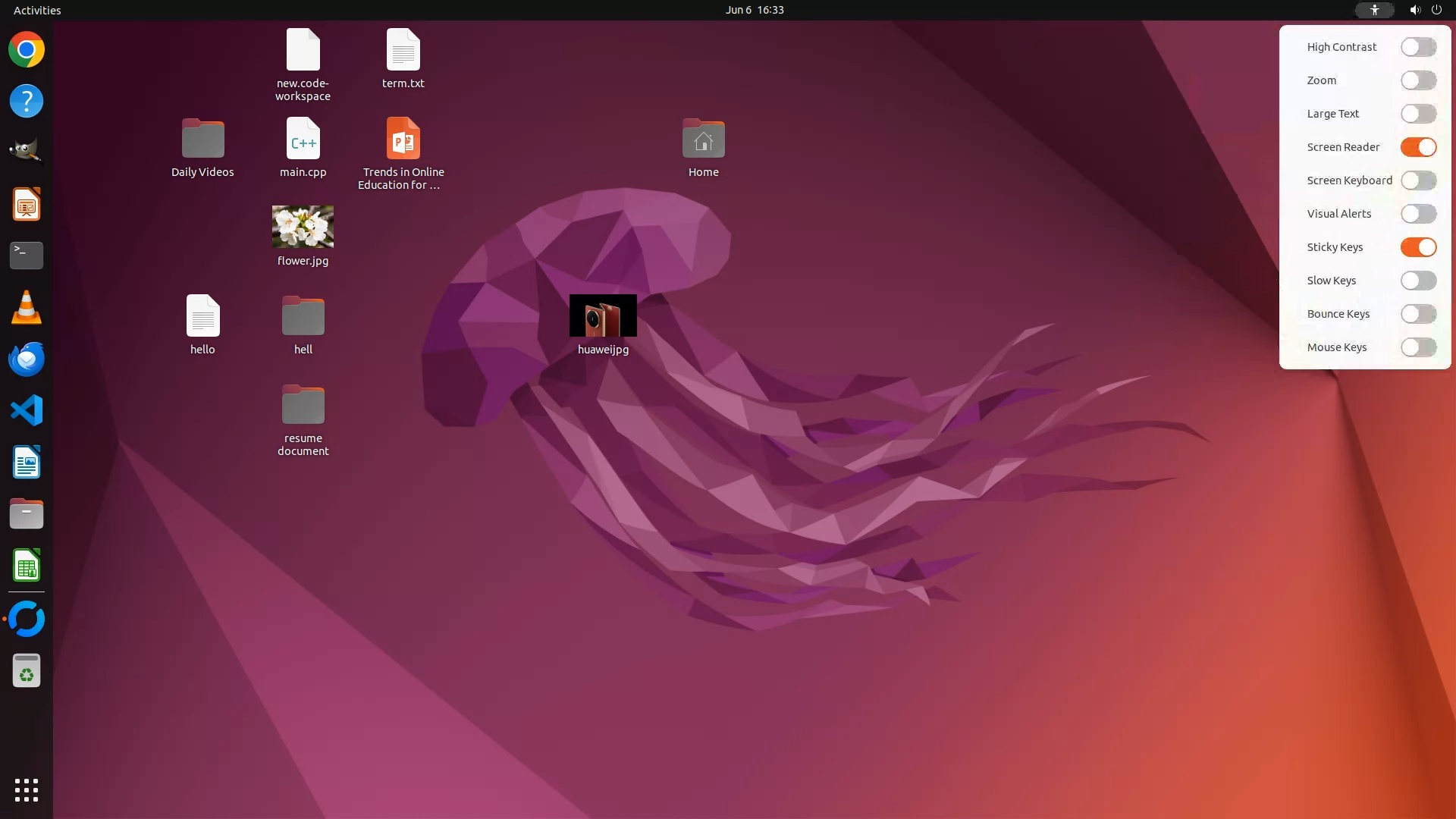Launch VLC media player
Viewport: 1456px width, 819px height.
click(27, 308)
